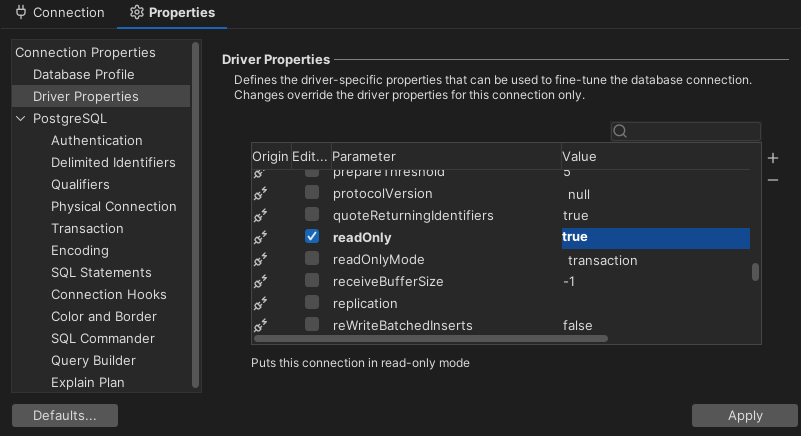Click origin icon beside receiveBufferSize row
Viewport: 801px width, 436px height.
click(260, 282)
